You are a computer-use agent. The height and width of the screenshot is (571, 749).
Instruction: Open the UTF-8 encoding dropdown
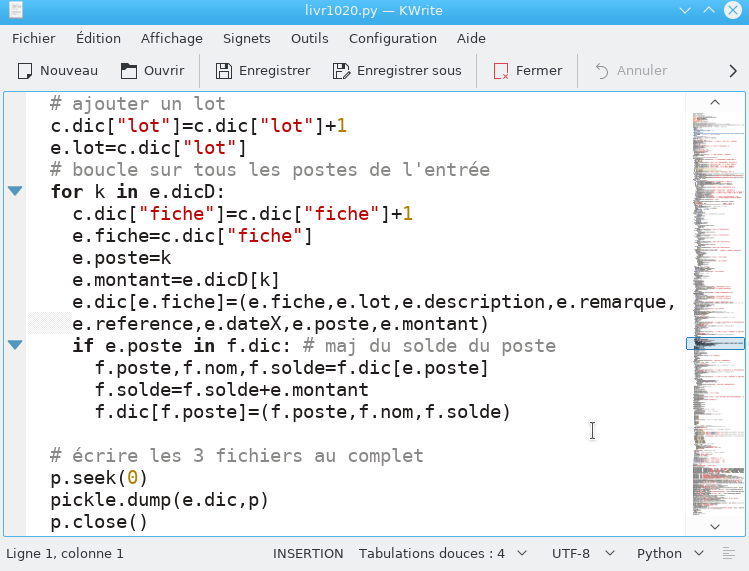tap(583, 553)
